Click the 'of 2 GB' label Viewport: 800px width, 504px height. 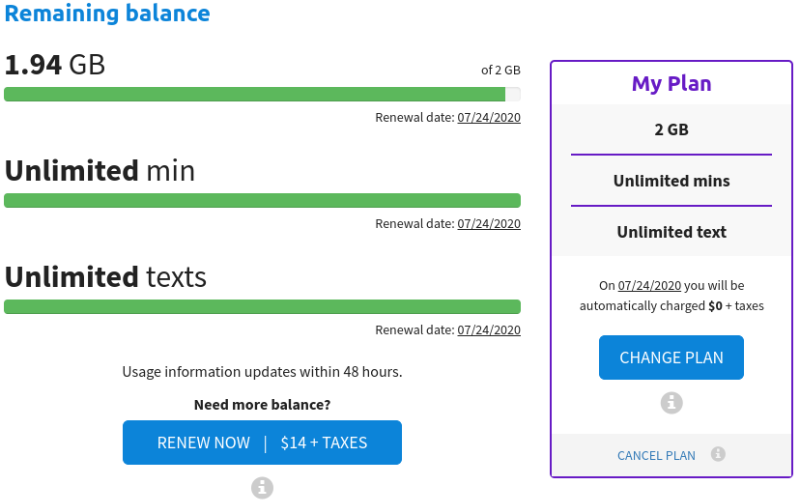(501, 70)
